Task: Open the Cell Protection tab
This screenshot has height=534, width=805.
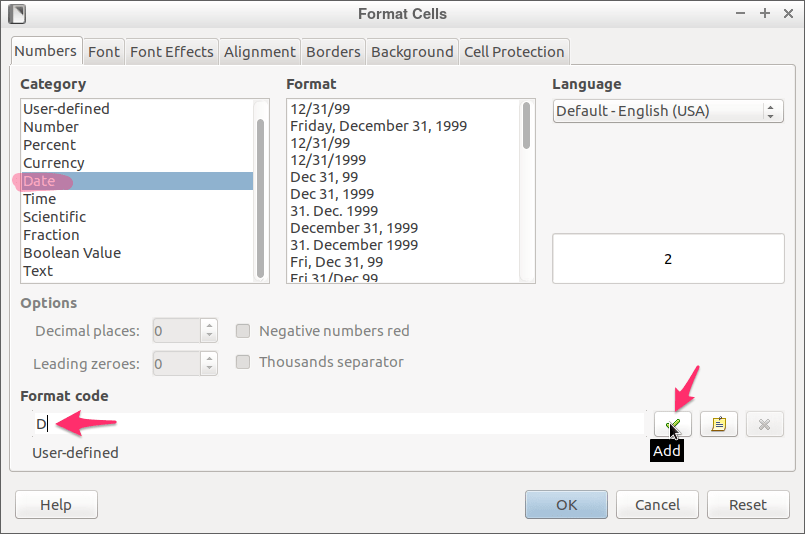Action: pyautogui.click(x=514, y=52)
